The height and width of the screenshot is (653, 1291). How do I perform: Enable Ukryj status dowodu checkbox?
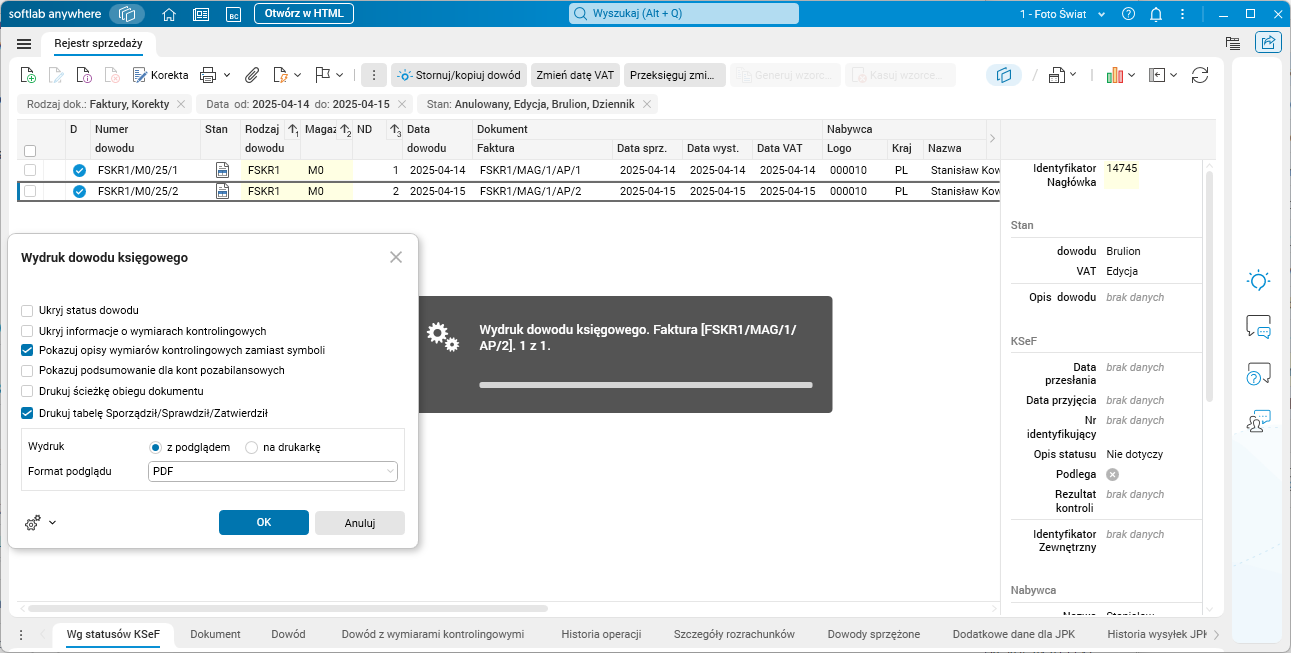point(28,310)
